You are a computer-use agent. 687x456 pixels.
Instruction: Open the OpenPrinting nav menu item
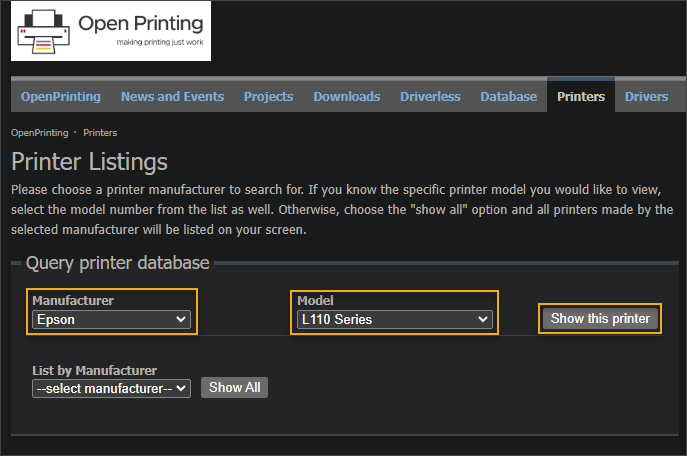60,96
